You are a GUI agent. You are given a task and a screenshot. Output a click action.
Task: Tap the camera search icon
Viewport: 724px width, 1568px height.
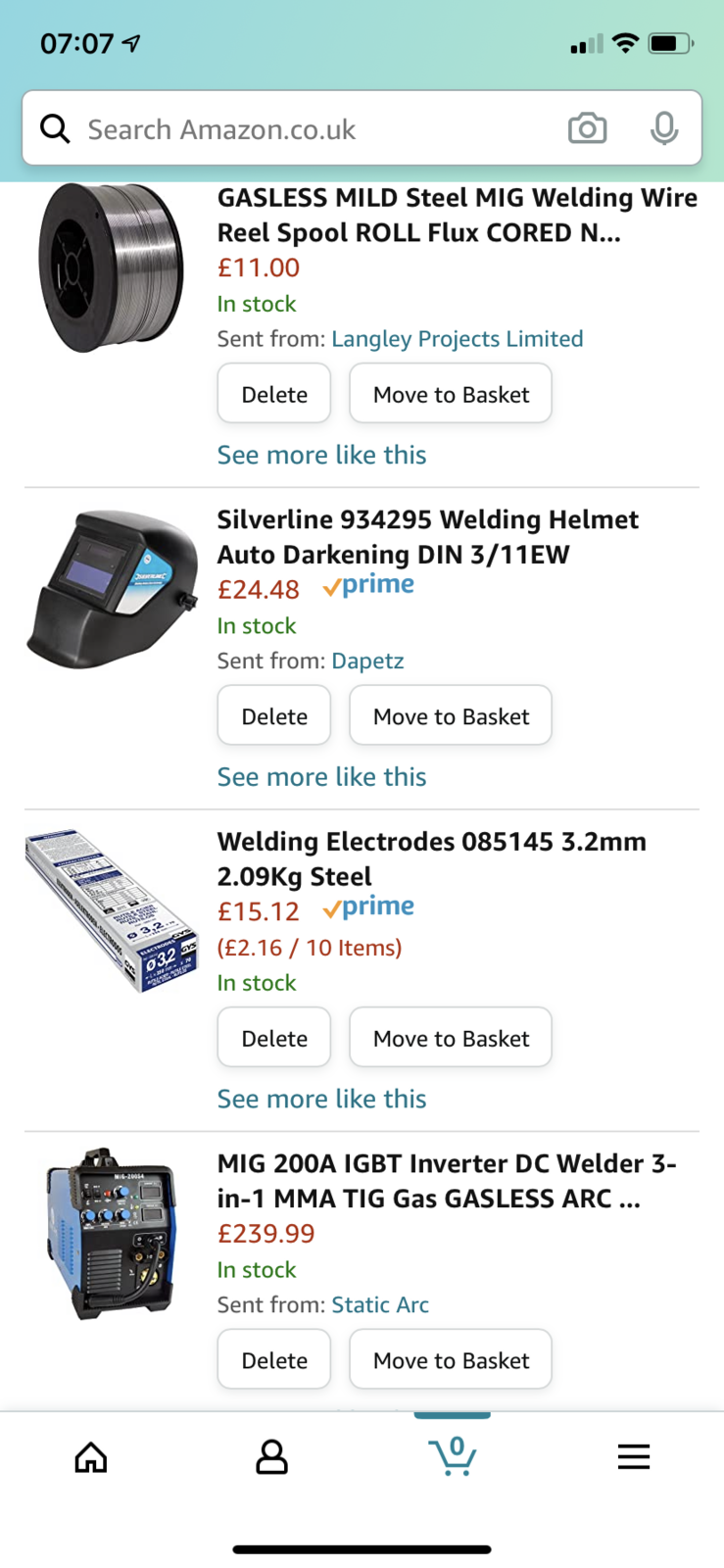click(x=587, y=128)
